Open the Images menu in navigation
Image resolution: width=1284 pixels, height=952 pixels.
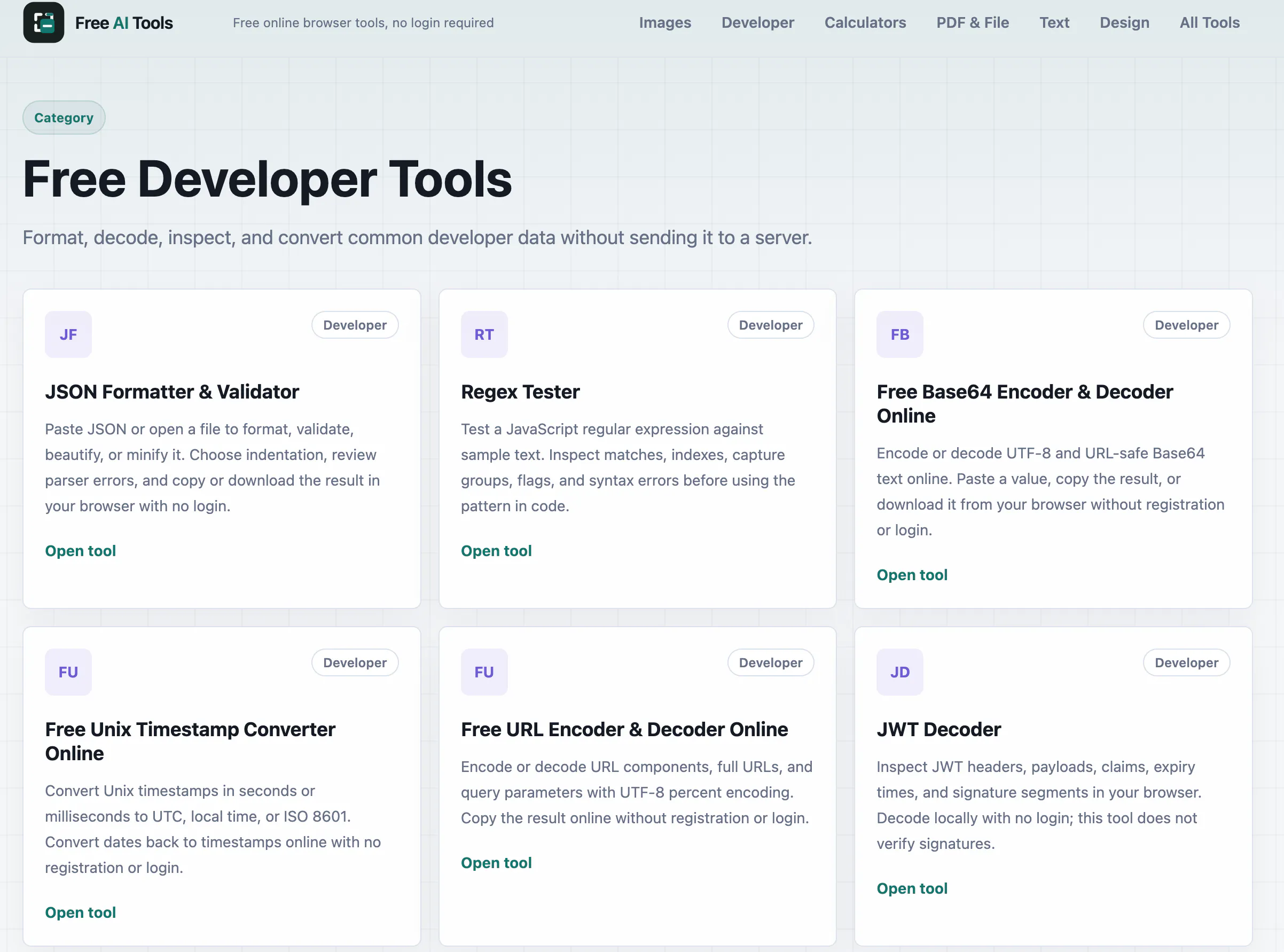665,22
